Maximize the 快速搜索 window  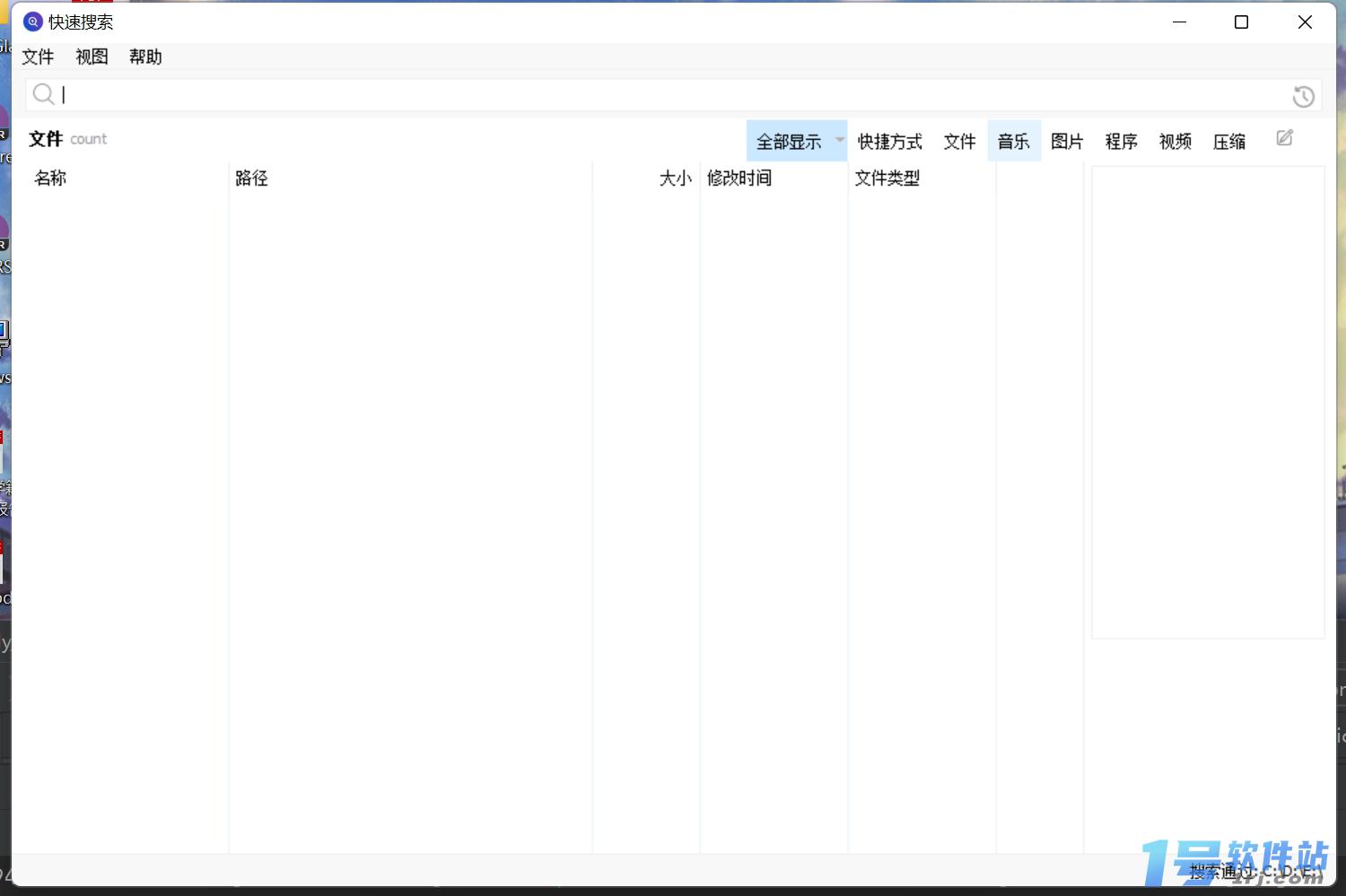[1242, 22]
